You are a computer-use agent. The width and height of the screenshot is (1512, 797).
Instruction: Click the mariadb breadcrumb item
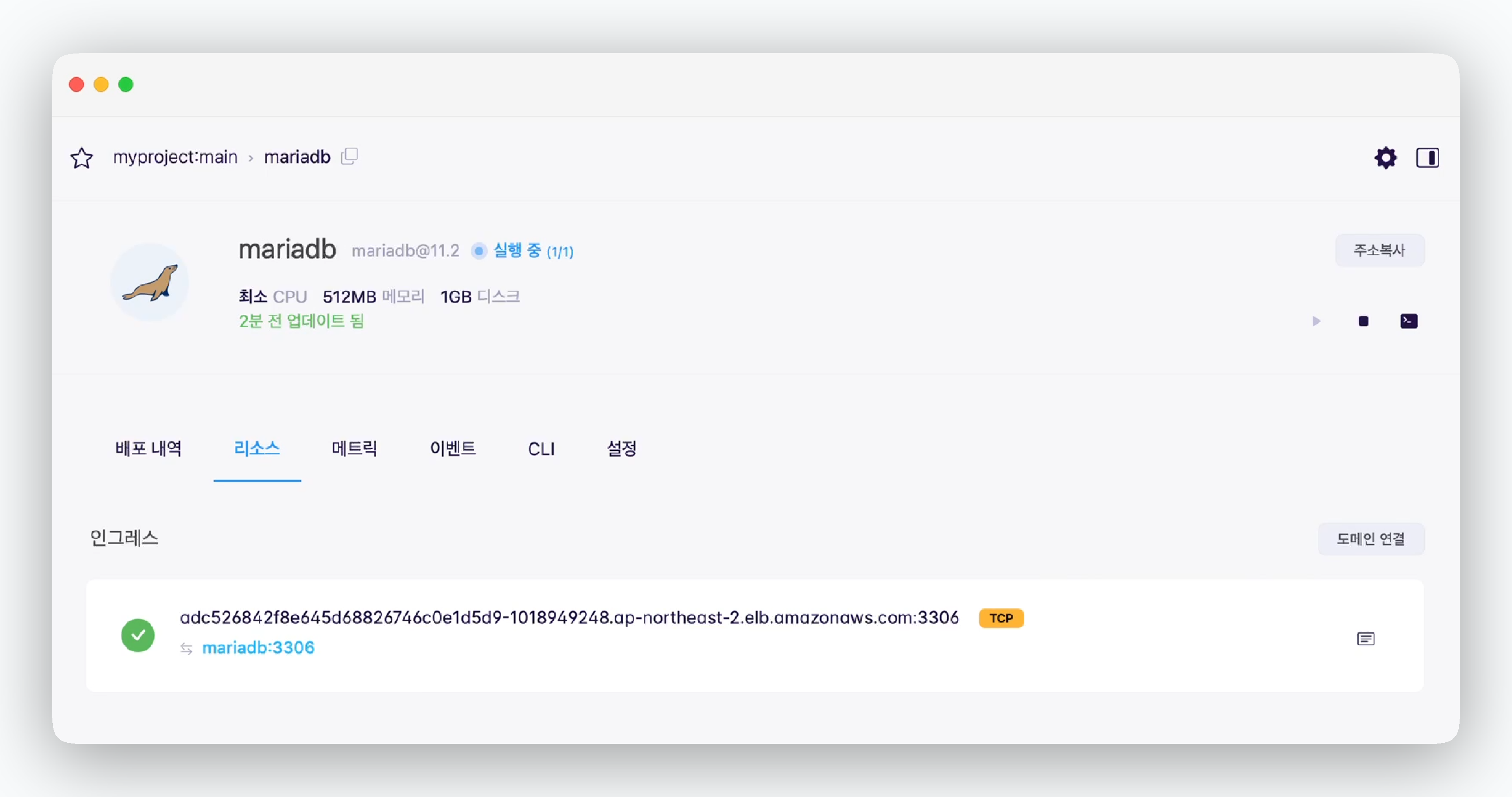click(297, 157)
